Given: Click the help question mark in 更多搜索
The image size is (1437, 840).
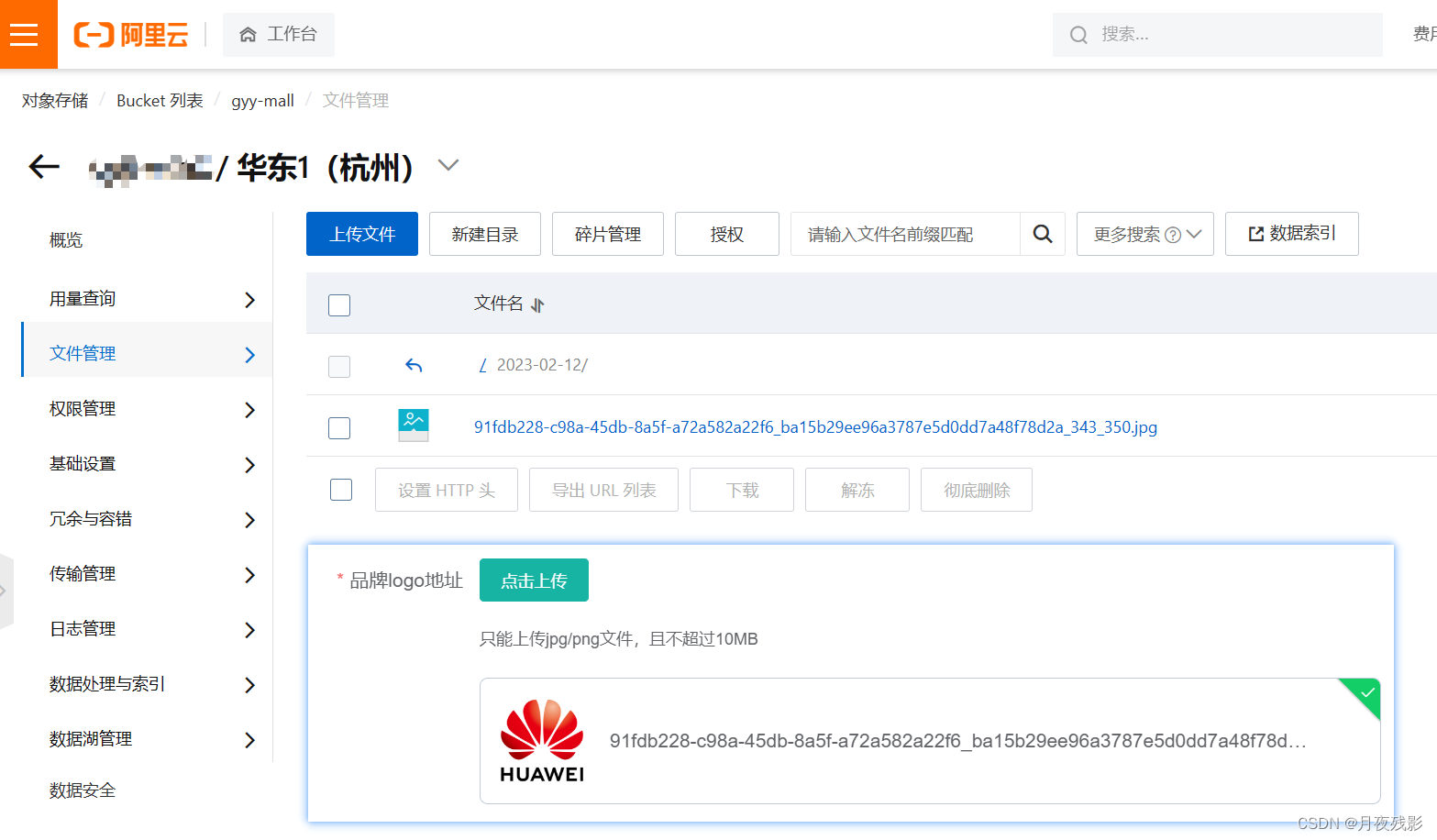Looking at the screenshot, I should click(1172, 235).
